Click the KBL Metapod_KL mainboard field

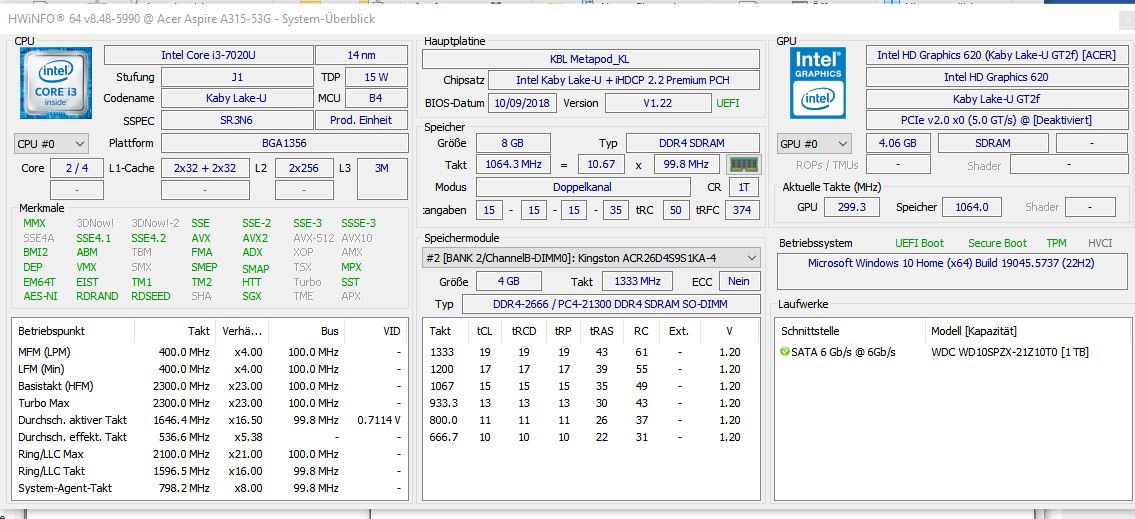591,59
